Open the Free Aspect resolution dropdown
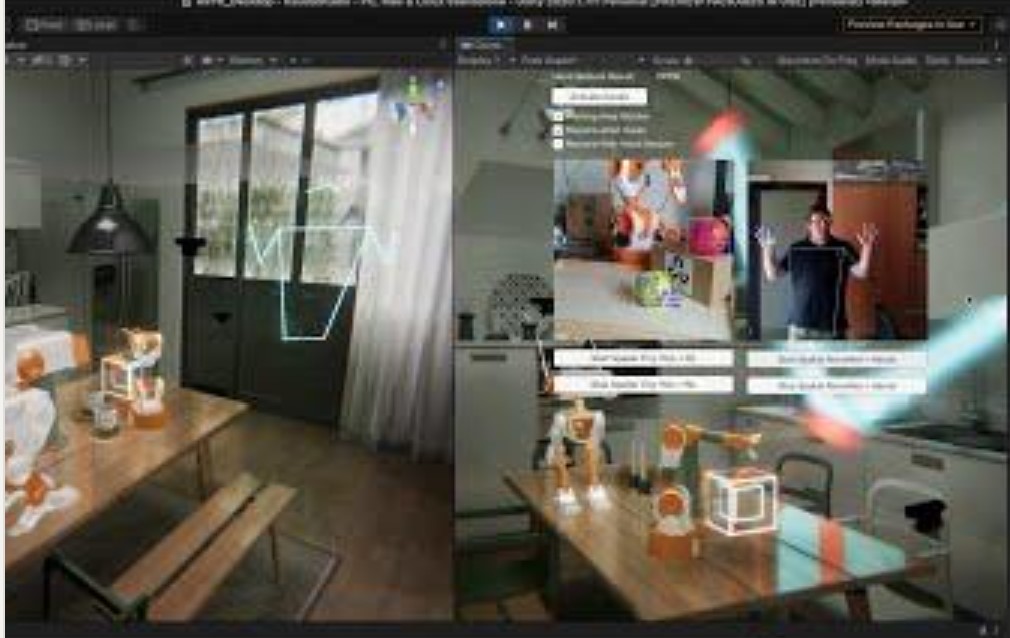The width and height of the screenshot is (1010, 638). tap(582, 61)
